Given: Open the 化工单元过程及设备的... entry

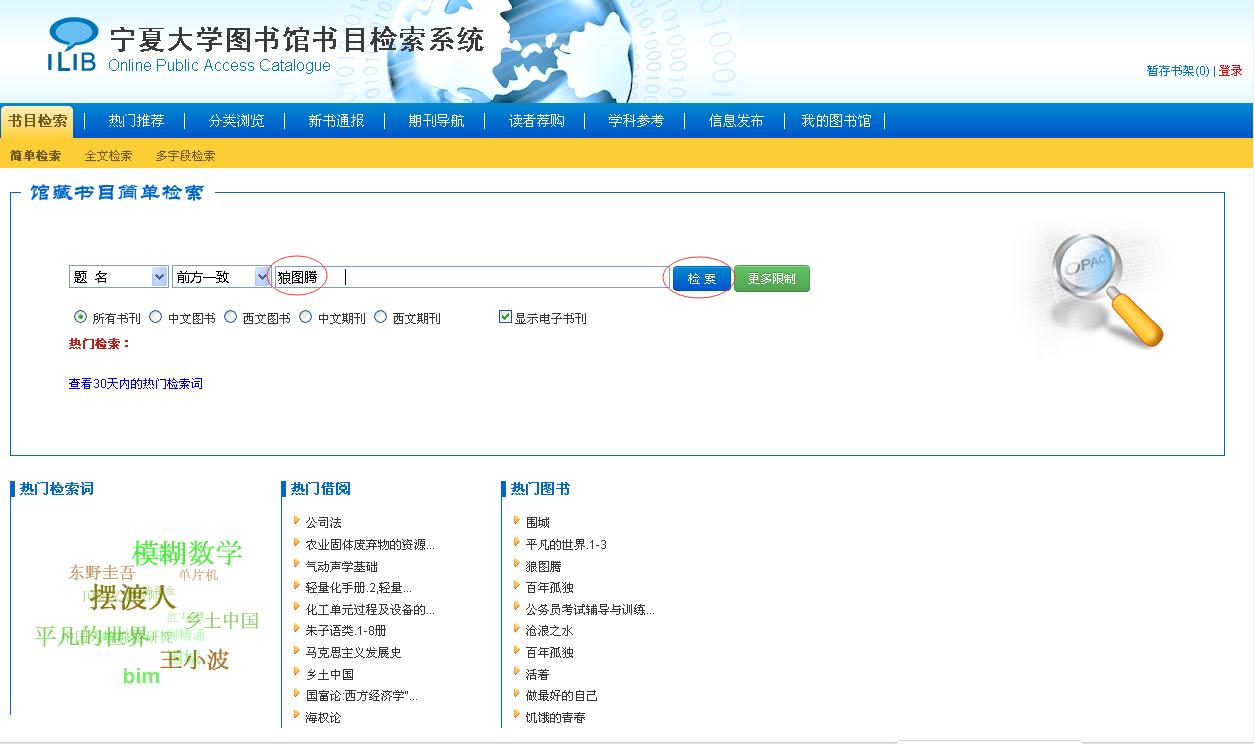Looking at the screenshot, I should coord(370,610).
